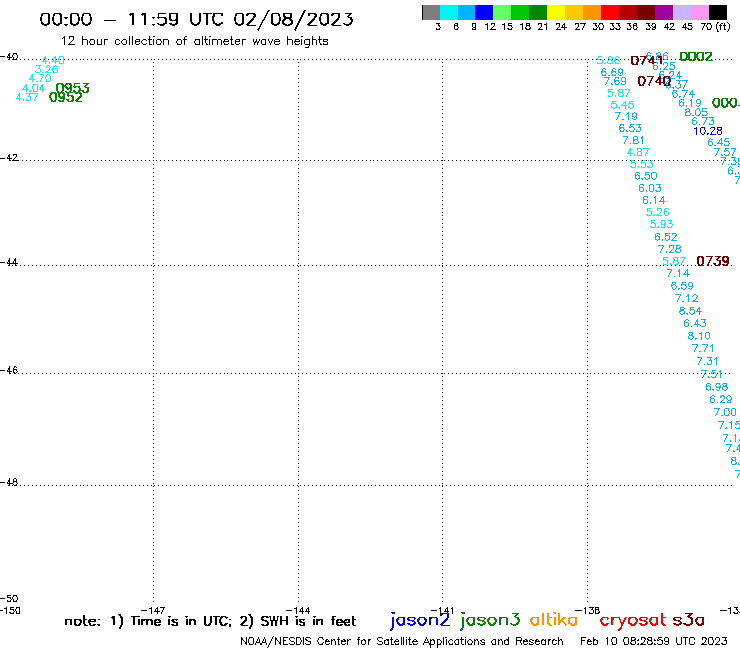Click the 6.43 wave height value
Viewport: 740px width, 650px height.
click(x=695, y=323)
